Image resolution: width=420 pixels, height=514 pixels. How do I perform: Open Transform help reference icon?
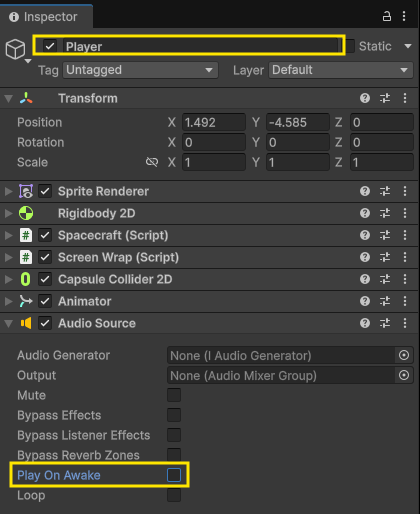tap(365, 98)
